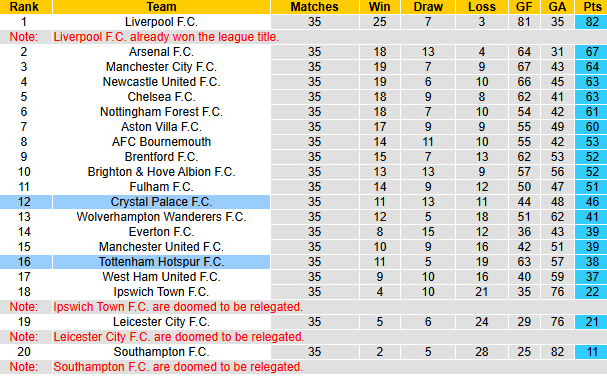607x376 pixels.
Task: Click the Team column header
Action: tap(161, 7)
